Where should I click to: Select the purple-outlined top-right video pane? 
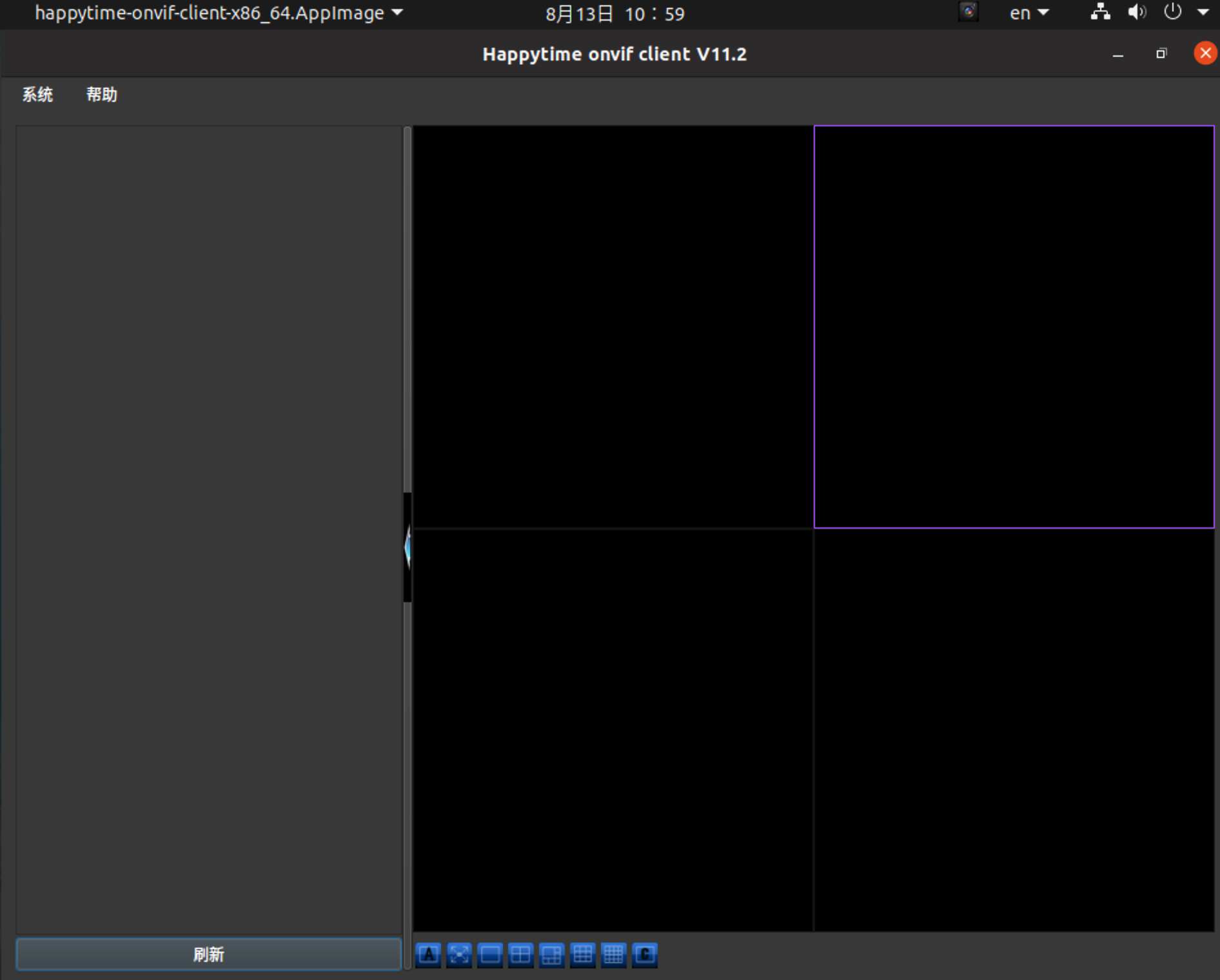click(1014, 327)
